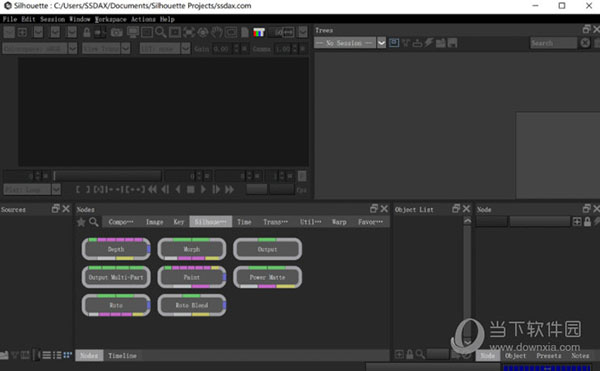Screen dimensions: 600x371
Task: Expand the playback loop mode dropdown
Action: (x=56, y=189)
